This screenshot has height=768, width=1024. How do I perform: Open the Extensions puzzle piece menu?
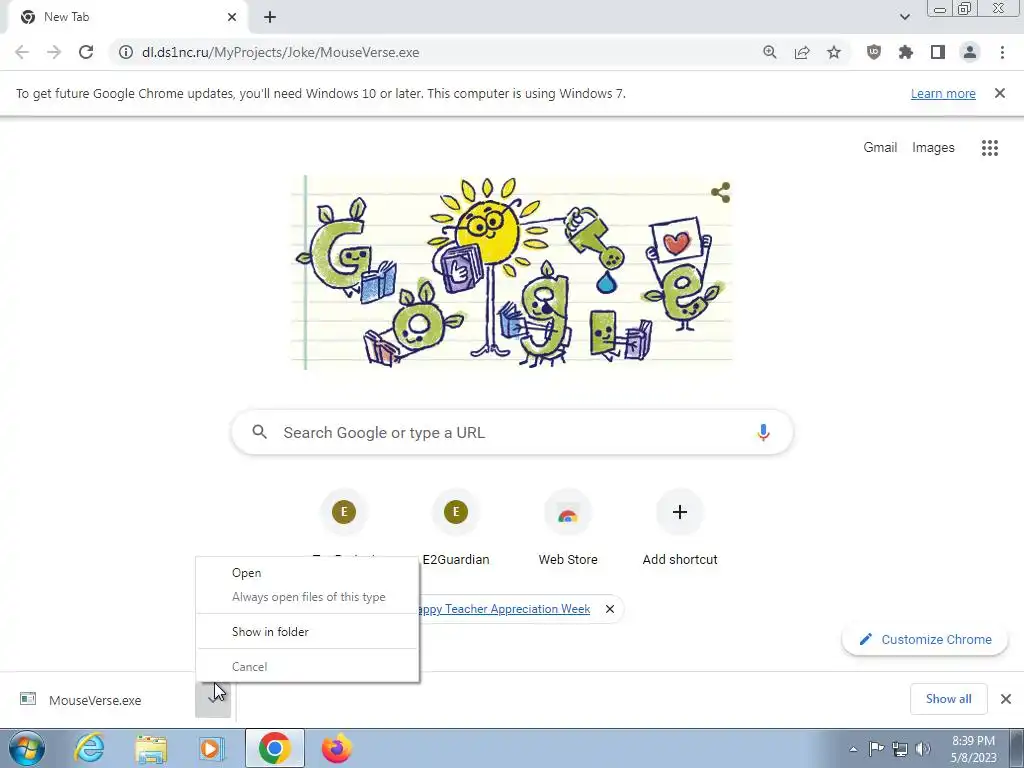[906, 52]
